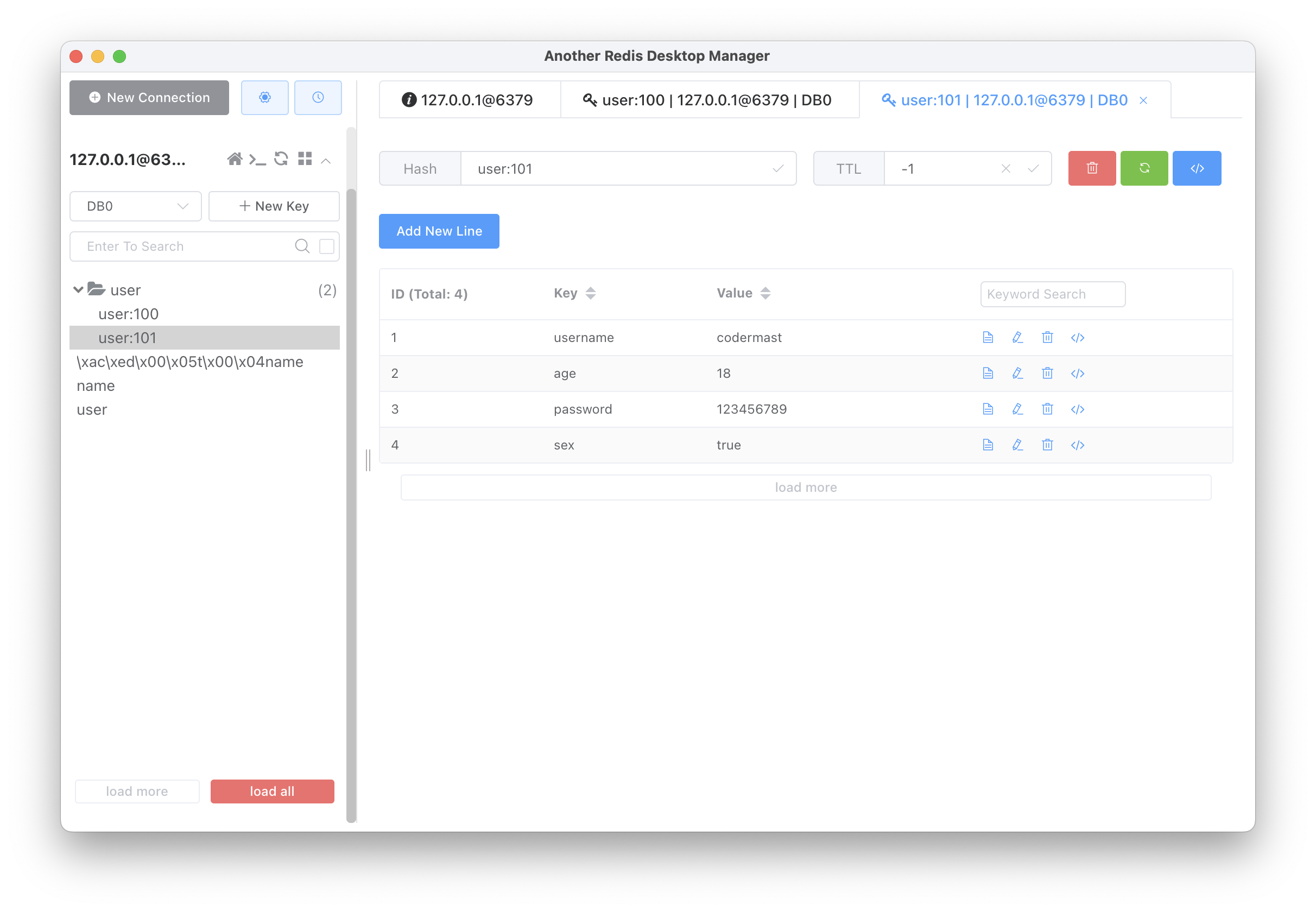Confirm key name rename checkmark
The image size is (1316, 912).
pyautogui.click(x=778, y=169)
